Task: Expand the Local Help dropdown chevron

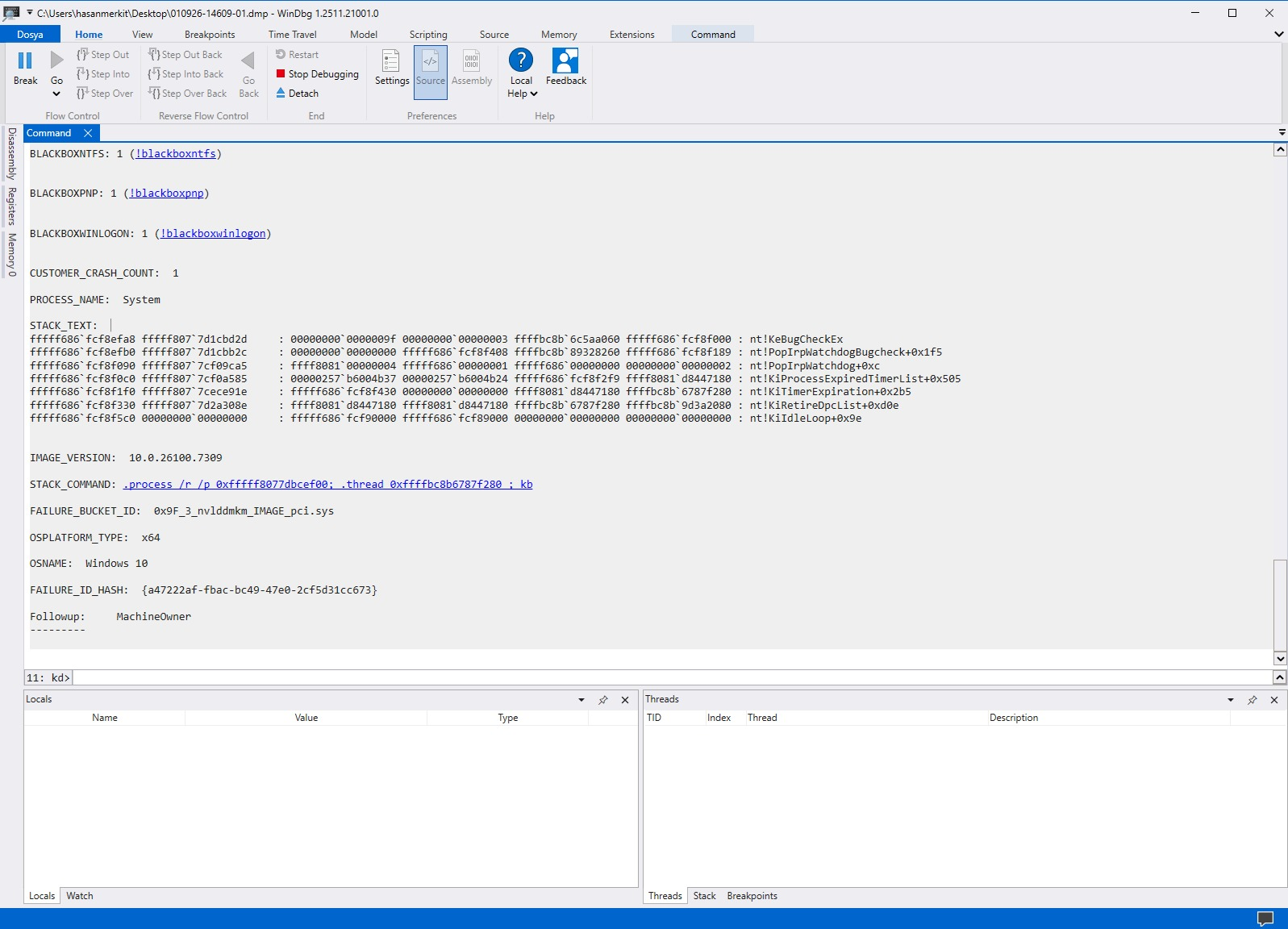Action: click(534, 94)
